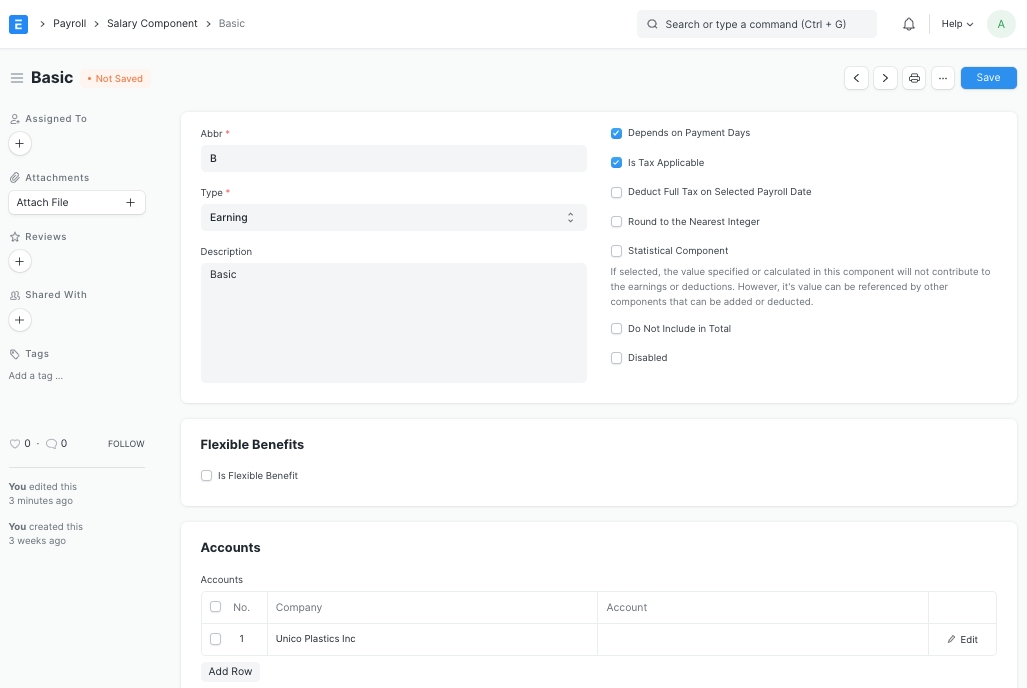Enable Round to the Nearest Integer

pyautogui.click(x=617, y=222)
